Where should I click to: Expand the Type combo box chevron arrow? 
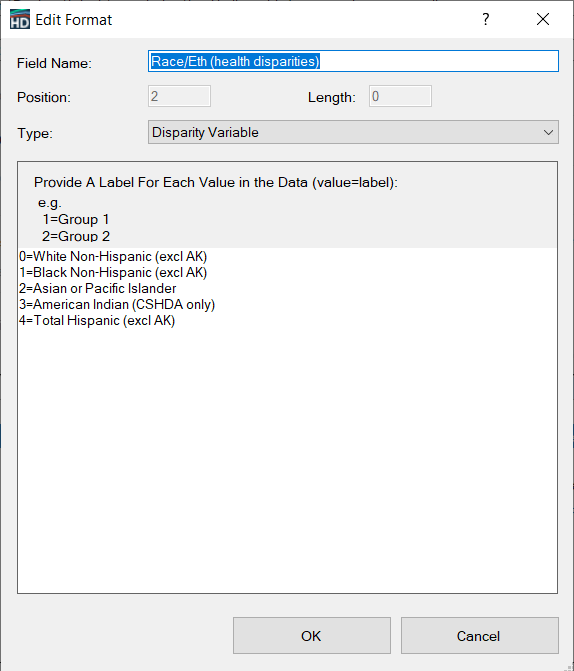548,133
